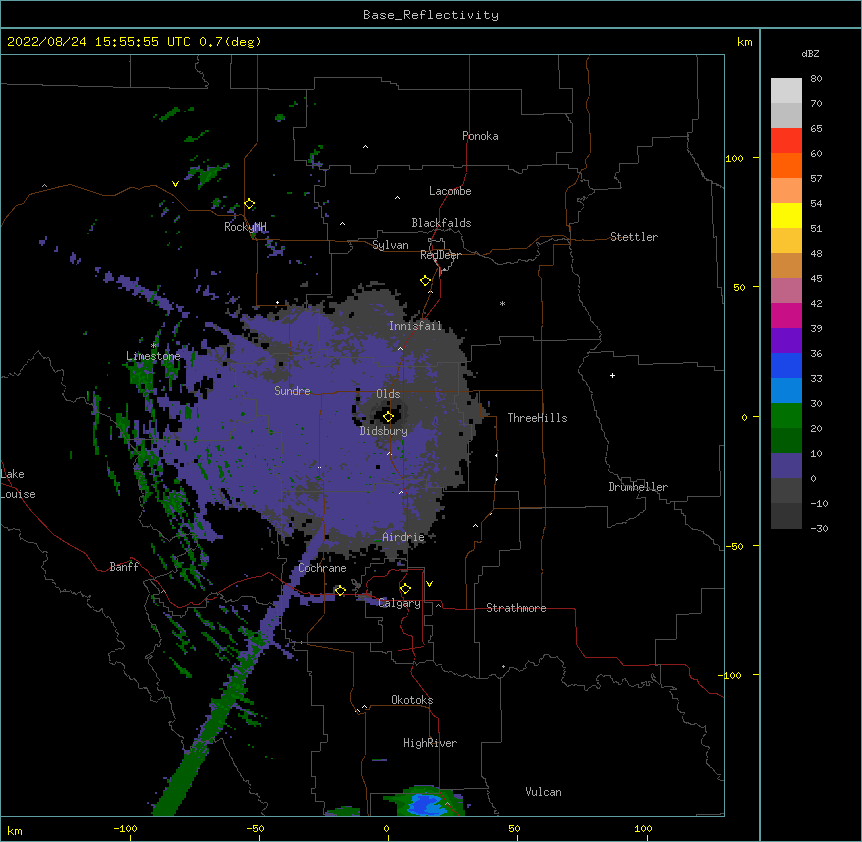Click the white plus marker north of Drumheller
The width and height of the screenshot is (862, 842).
pyautogui.click(x=612, y=375)
